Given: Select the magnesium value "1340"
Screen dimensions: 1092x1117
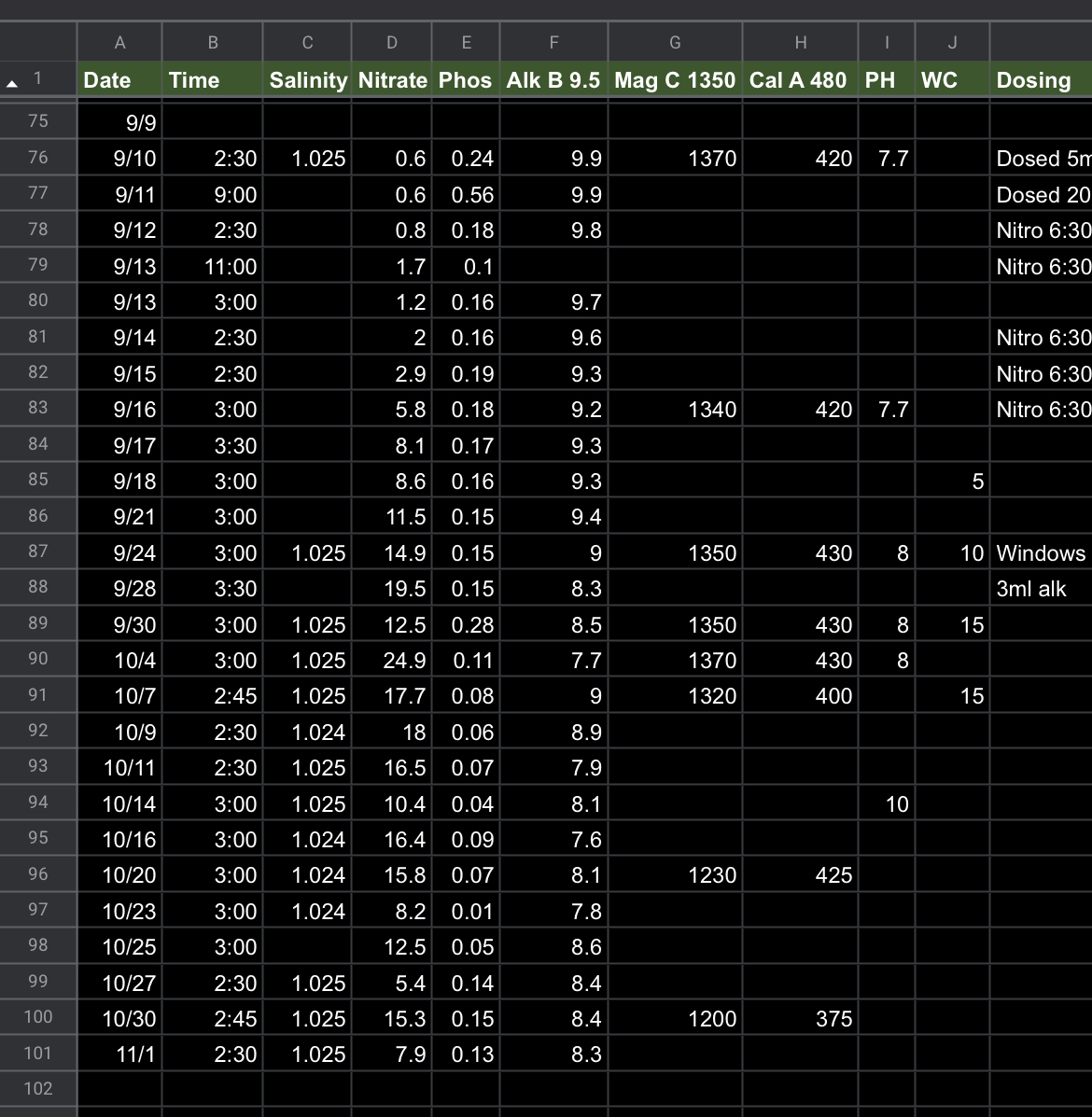Looking at the screenshot, I should [676, 410].
